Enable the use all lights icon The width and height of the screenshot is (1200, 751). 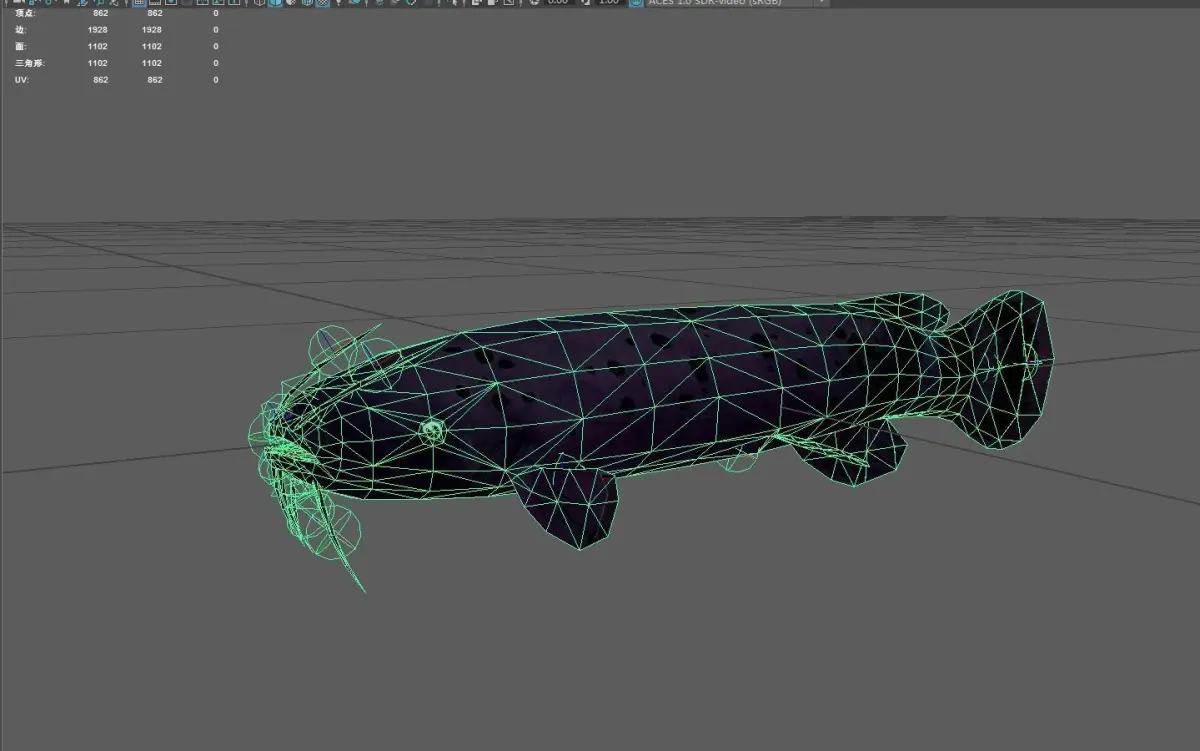pyautogui.click(x=339, y=3)
